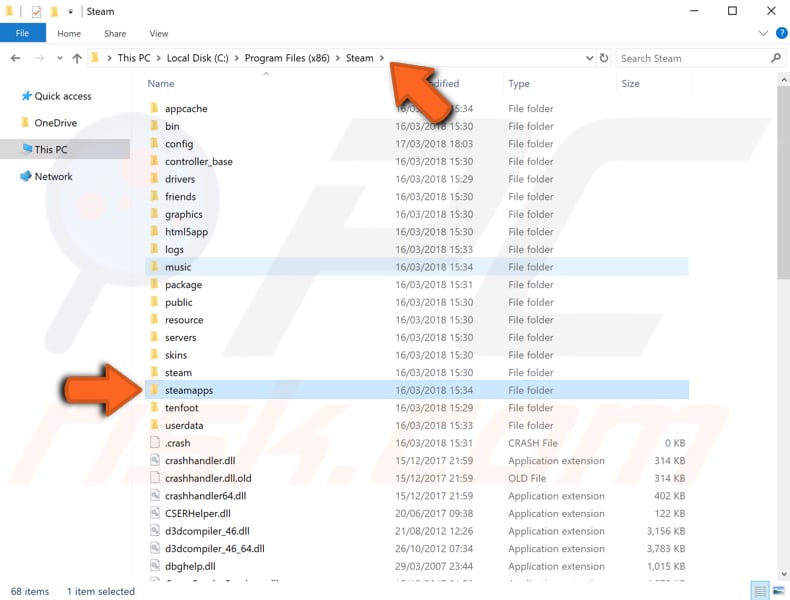Select the appcache folder icon
790x600 pixels.
tap(155, 108)
